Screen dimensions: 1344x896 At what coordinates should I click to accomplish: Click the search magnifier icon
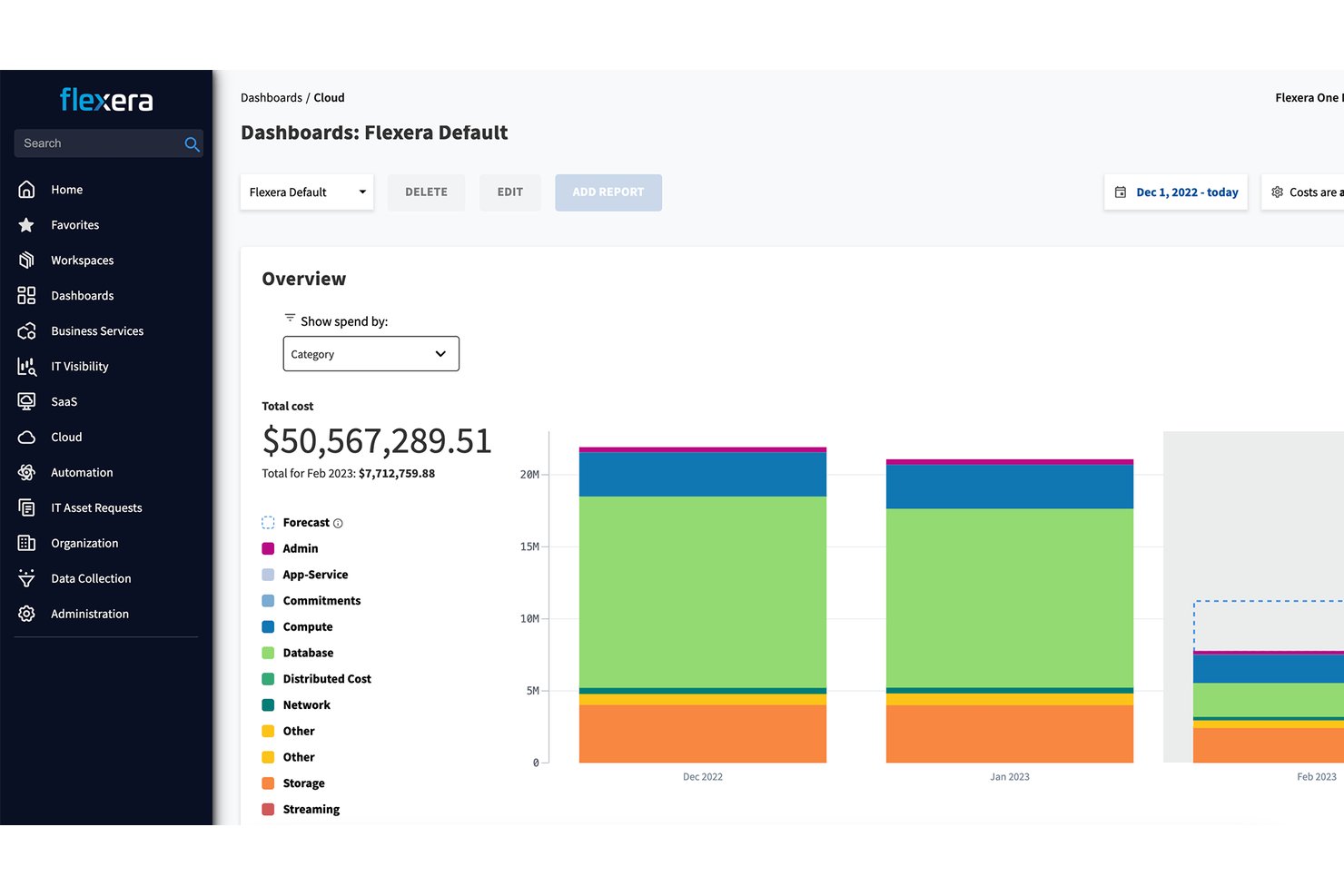(192, 143)
